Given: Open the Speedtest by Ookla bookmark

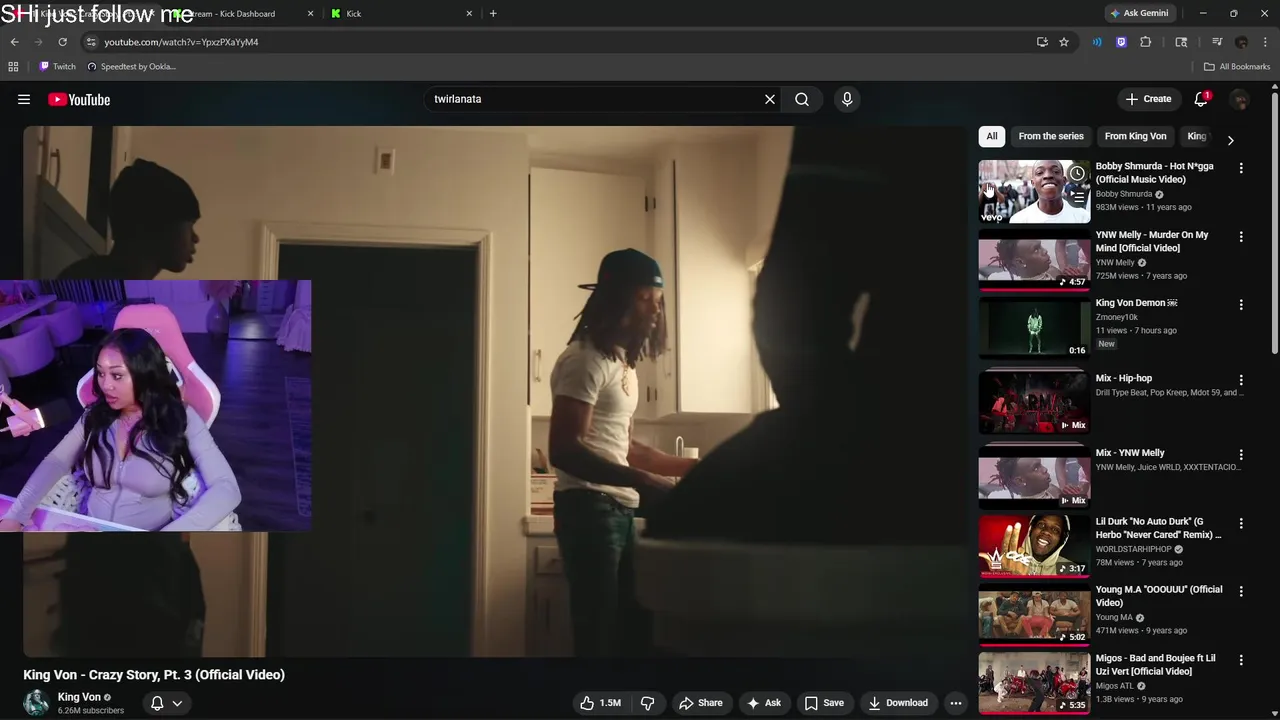Looking at the screenshot, I should point(131,67).
